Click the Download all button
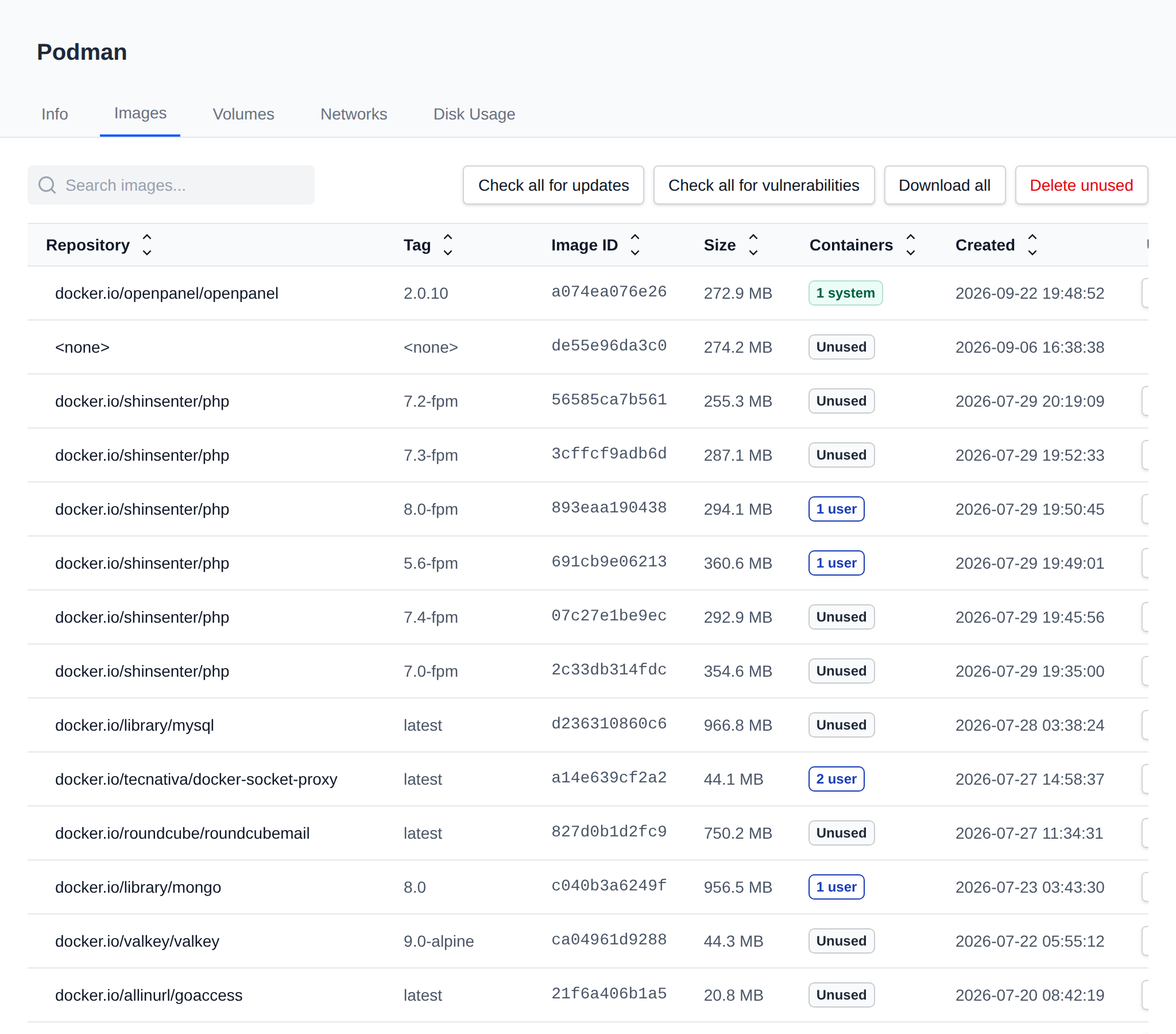This screenshot has width=1176, height=1034. coord(944,186)
